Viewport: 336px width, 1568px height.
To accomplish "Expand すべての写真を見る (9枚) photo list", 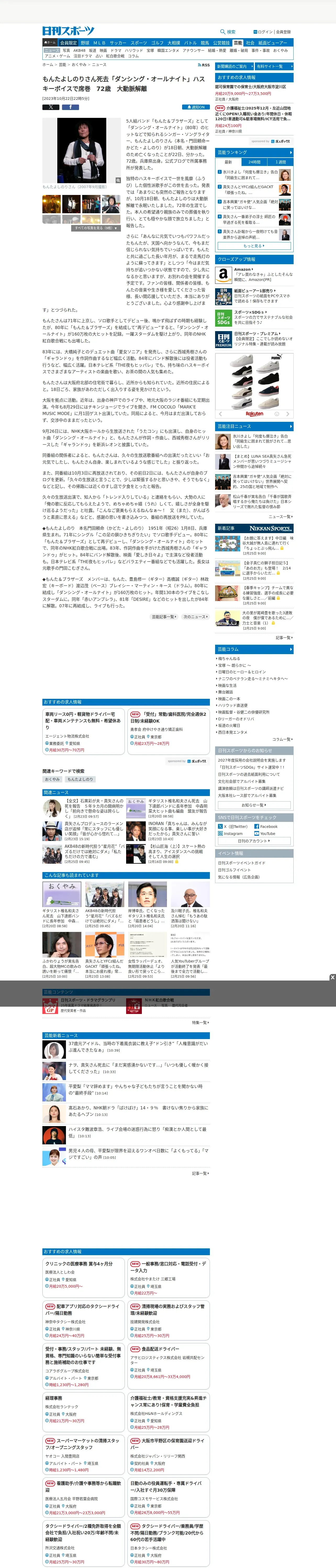I will 96,228.
